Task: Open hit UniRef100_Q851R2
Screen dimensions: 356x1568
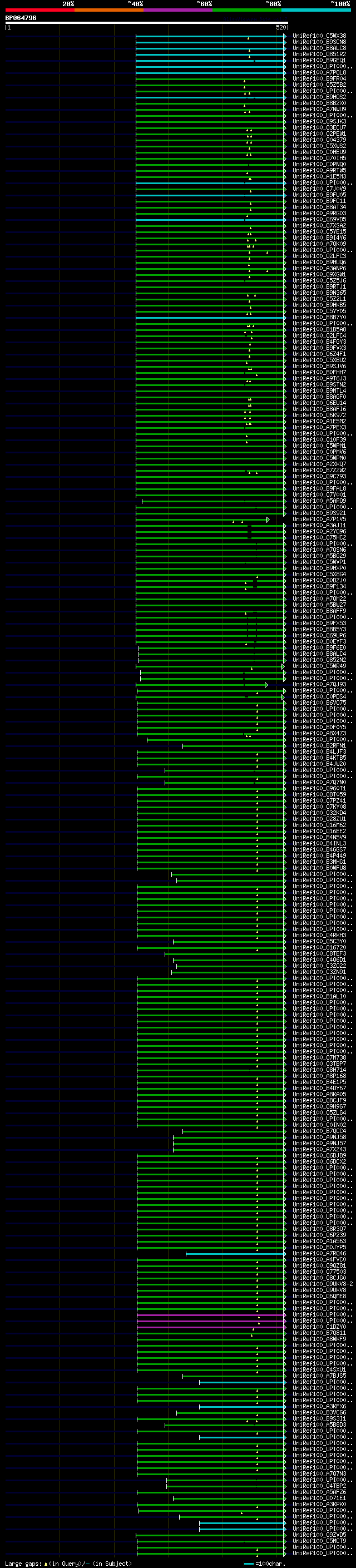Action: 319,55
